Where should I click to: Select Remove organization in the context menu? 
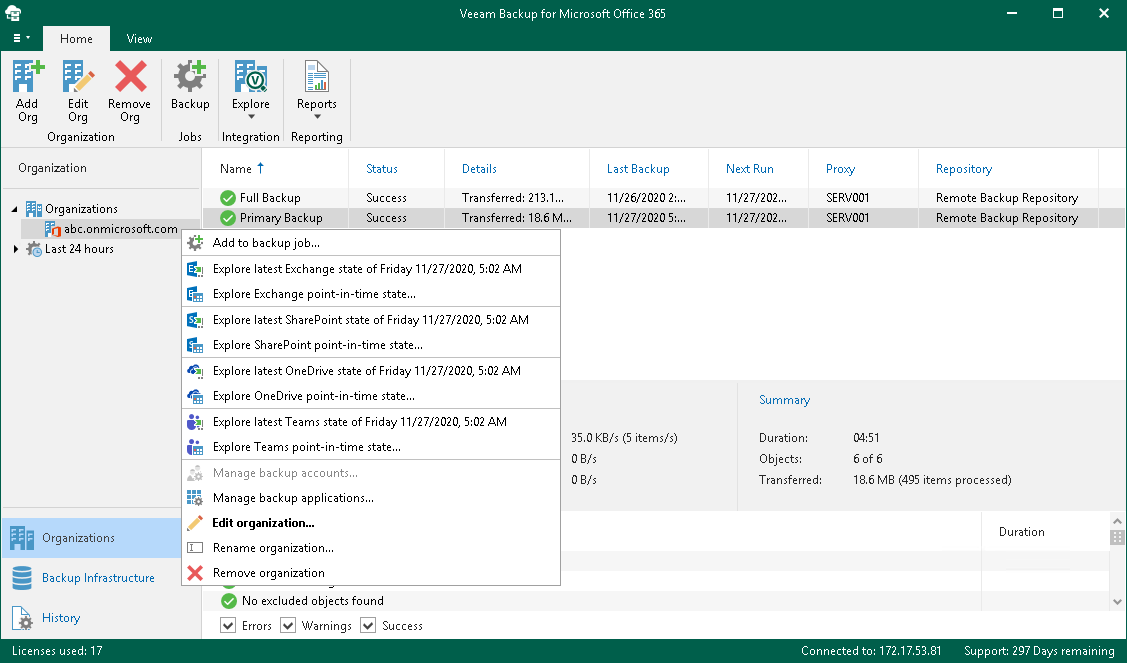(x=268, y=573)
